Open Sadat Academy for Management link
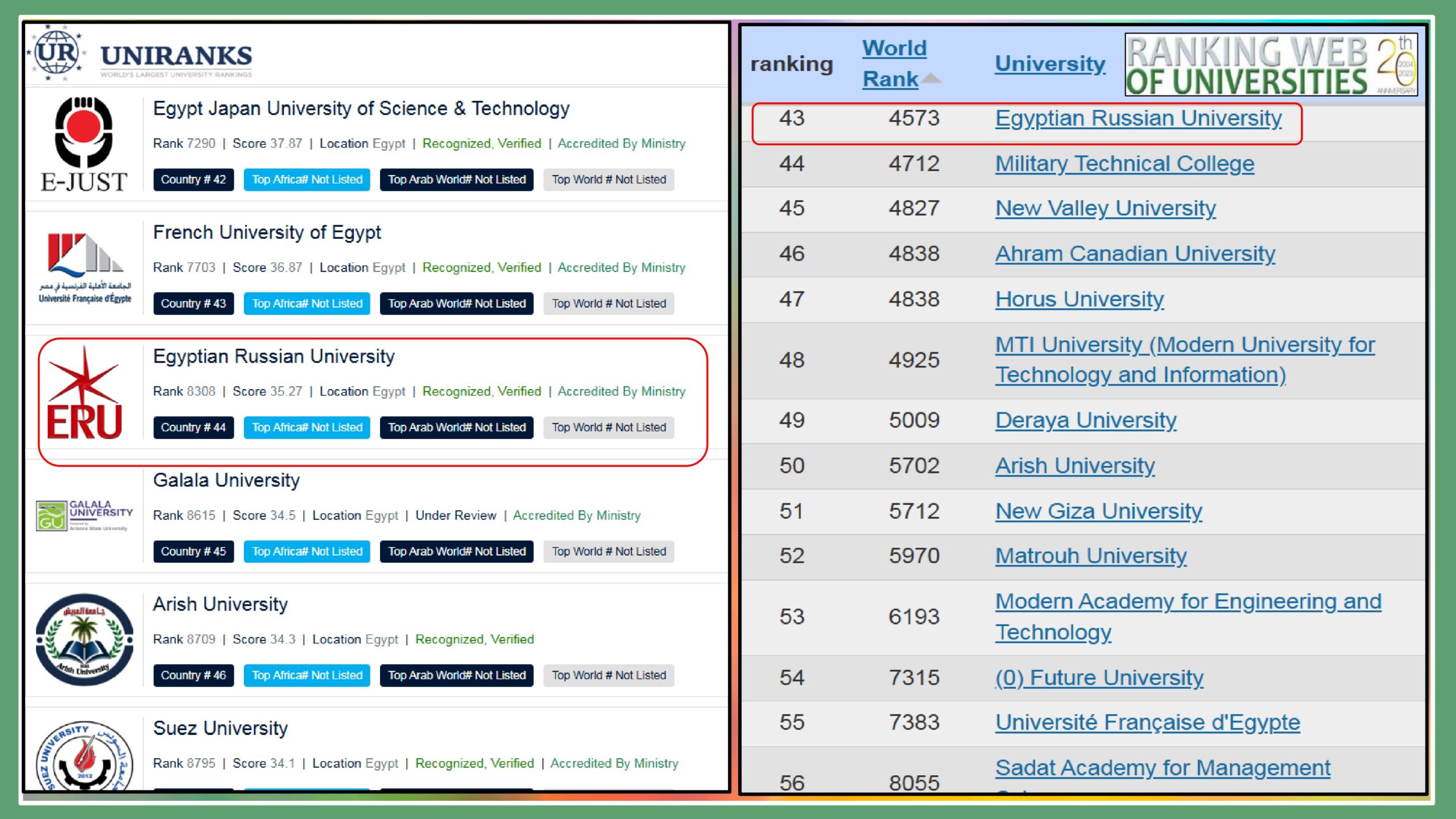Viewport: 1456px width, 819px height. [x=1163, y=768]
